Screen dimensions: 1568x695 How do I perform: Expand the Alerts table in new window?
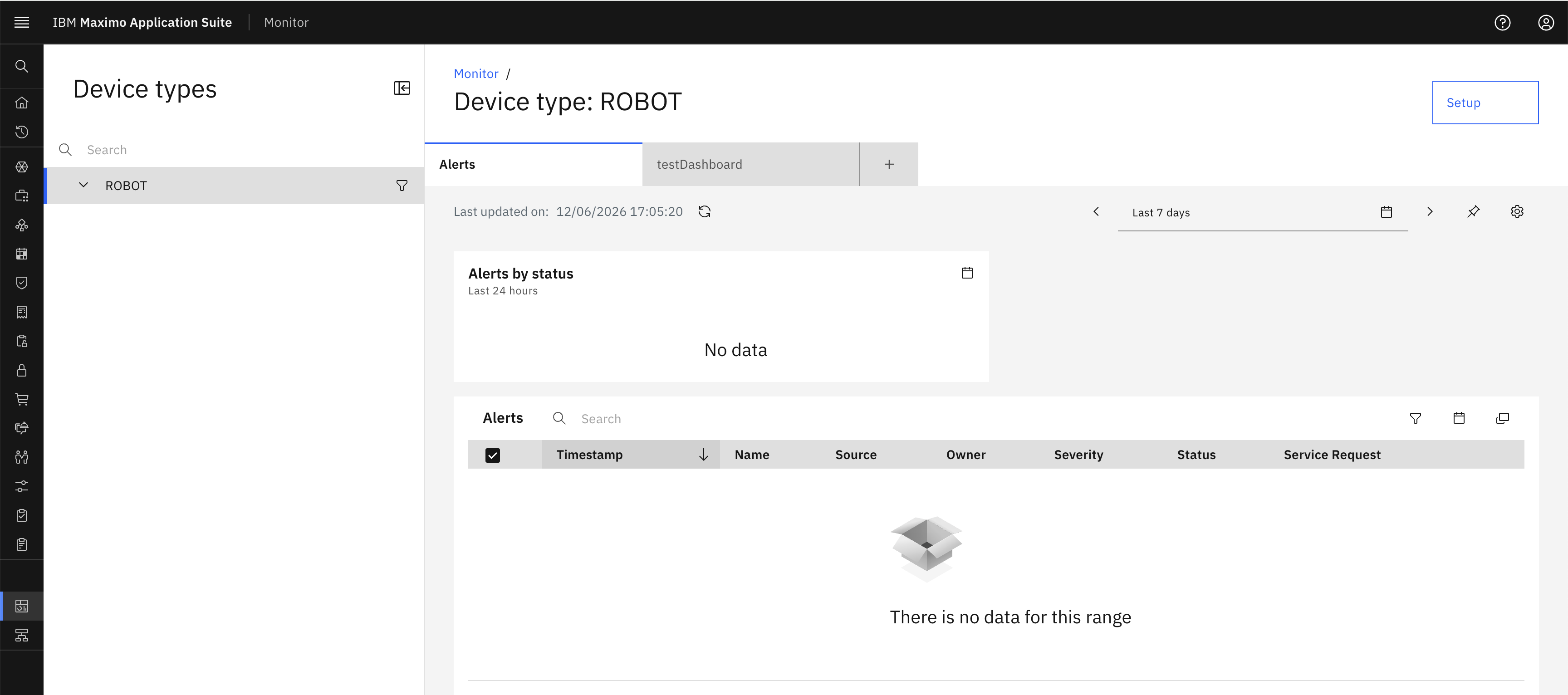(1502, 418)
